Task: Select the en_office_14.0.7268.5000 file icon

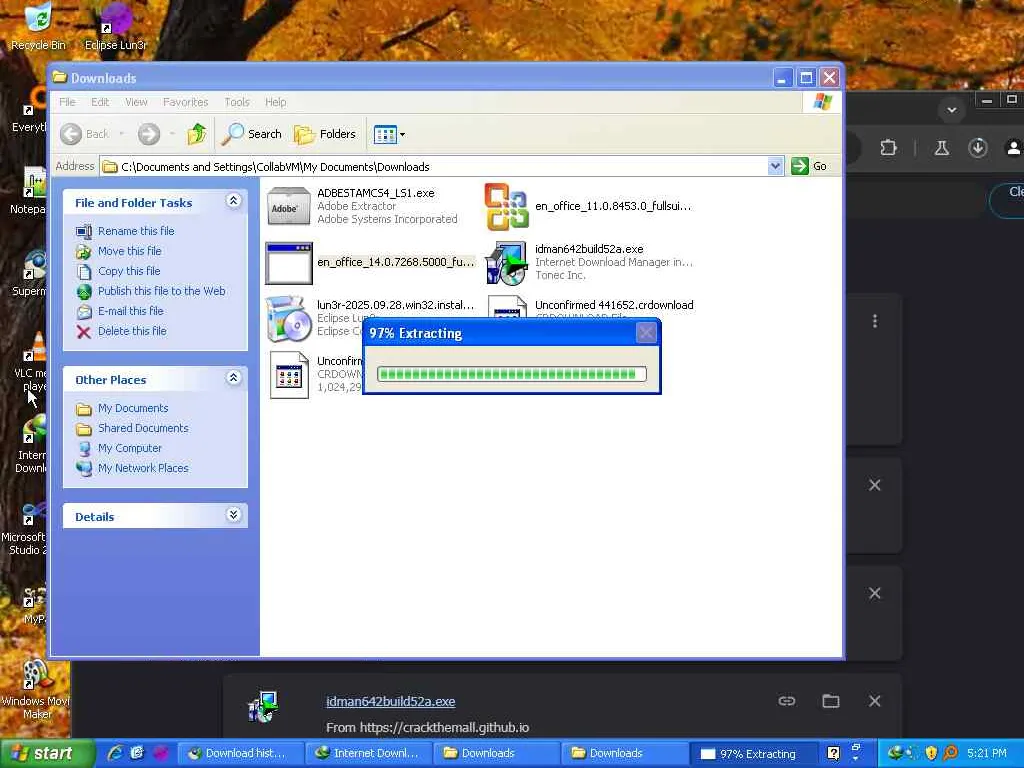Action: point(289,263)
